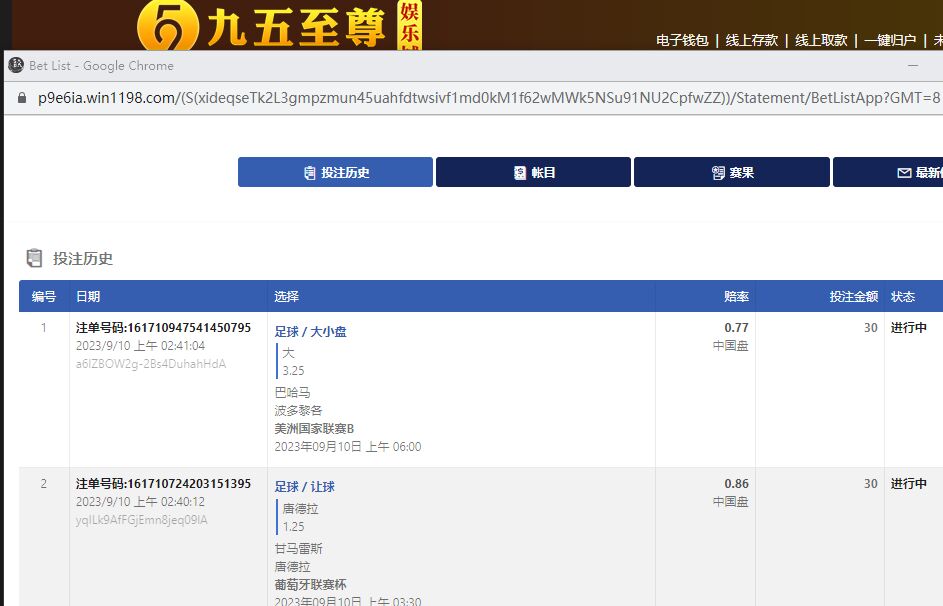943x606 pixels.
Task: Open the 足球 / 让球 bet link
Action: coord(305,487)
